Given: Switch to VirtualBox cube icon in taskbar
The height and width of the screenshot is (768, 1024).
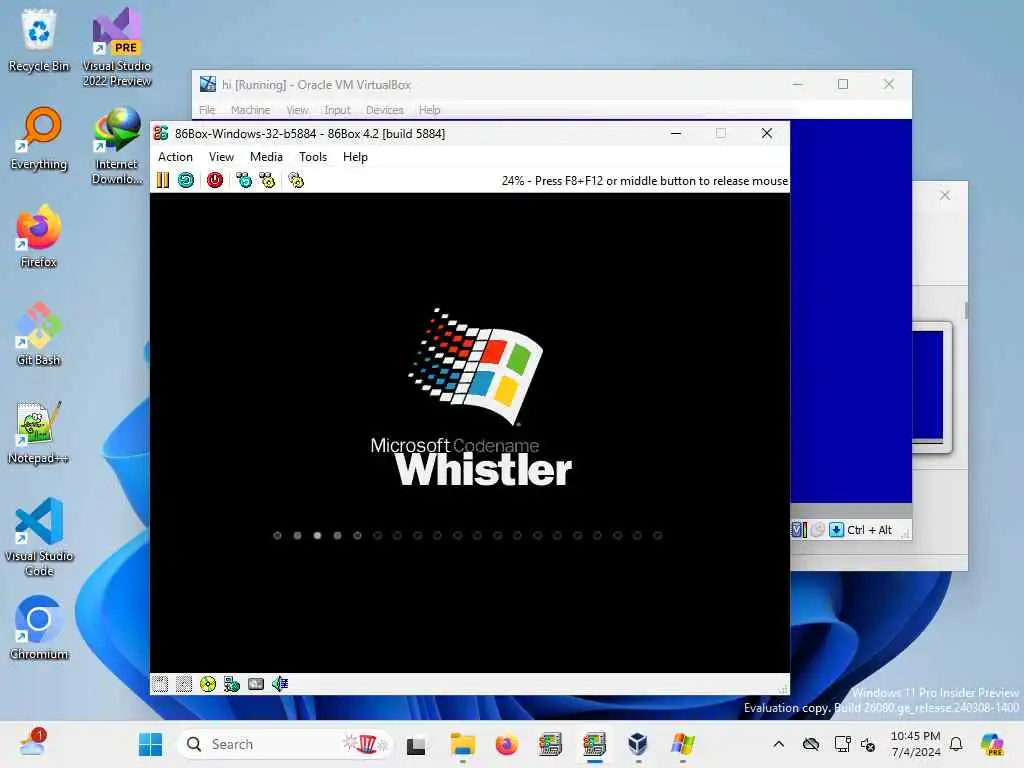Looking at the screenshot, I should (638, 744).
